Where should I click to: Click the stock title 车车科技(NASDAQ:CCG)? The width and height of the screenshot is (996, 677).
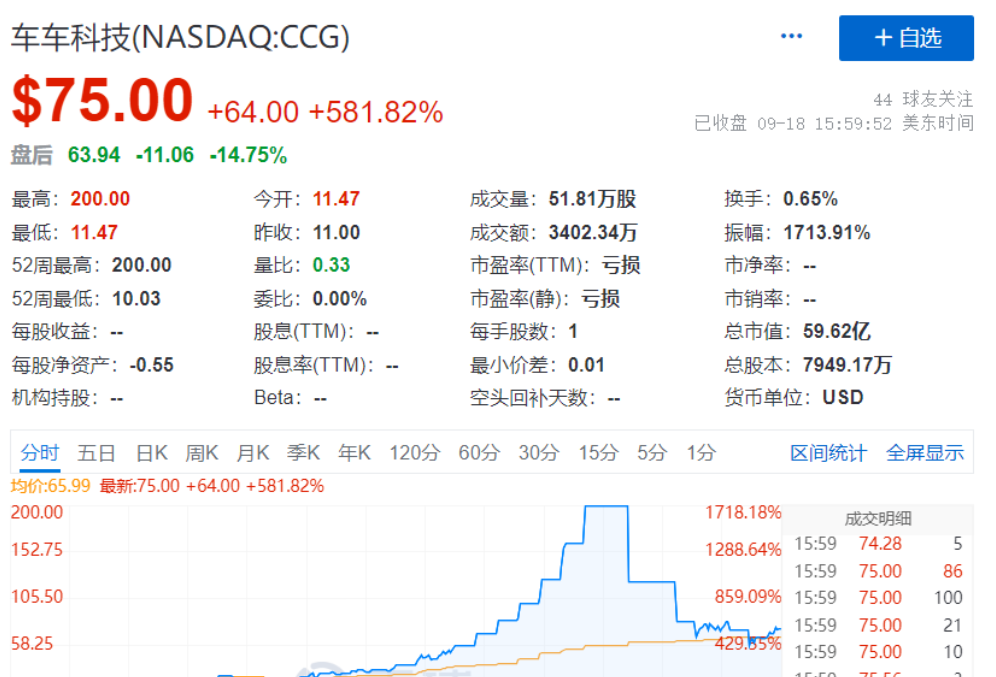point(180,37)
